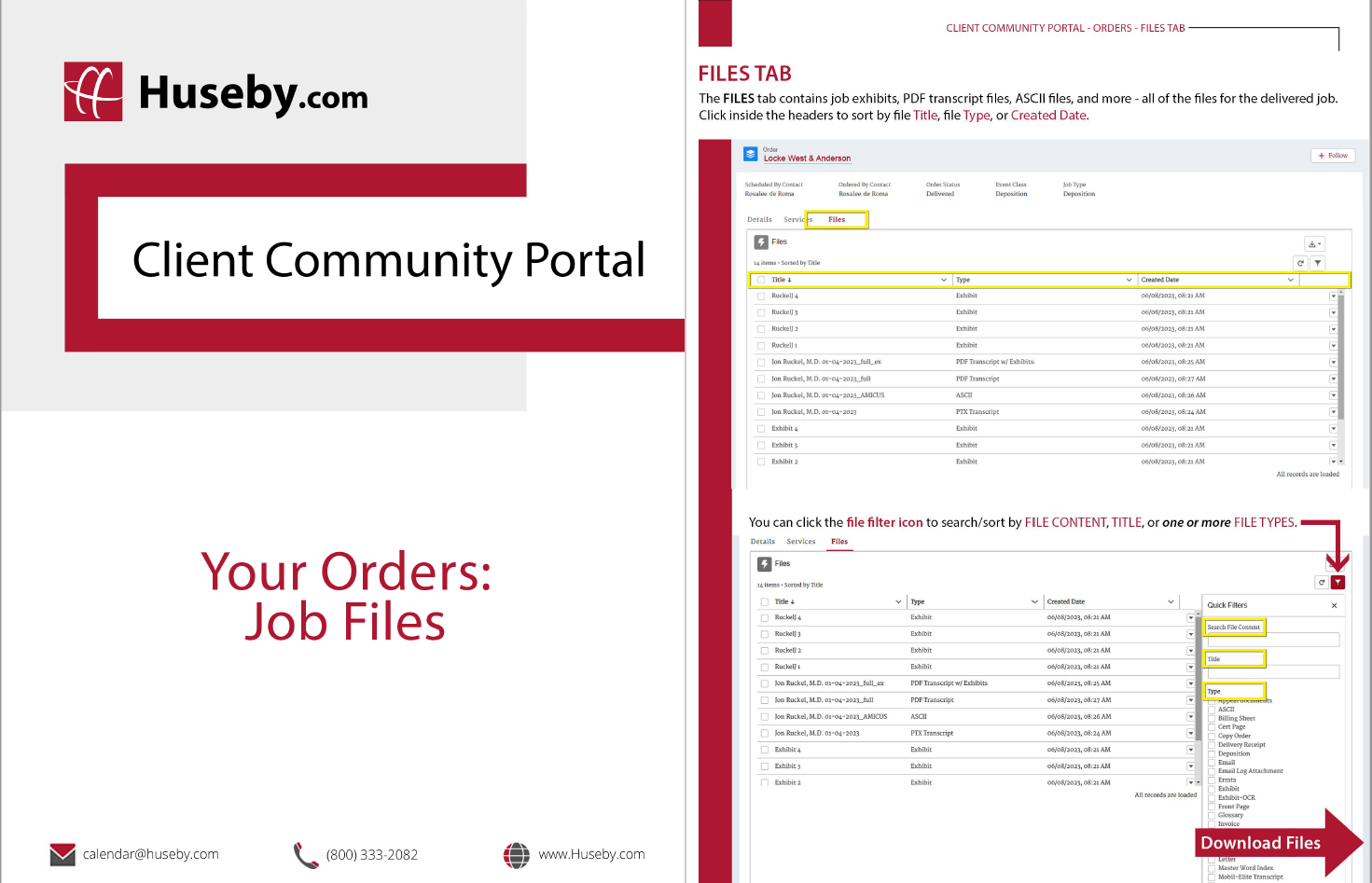Screen dimensions: 1372x883
Task: Click 'Rosalee de Roma' under Scheduled By Contact
Action: click(x=769, y=194)
